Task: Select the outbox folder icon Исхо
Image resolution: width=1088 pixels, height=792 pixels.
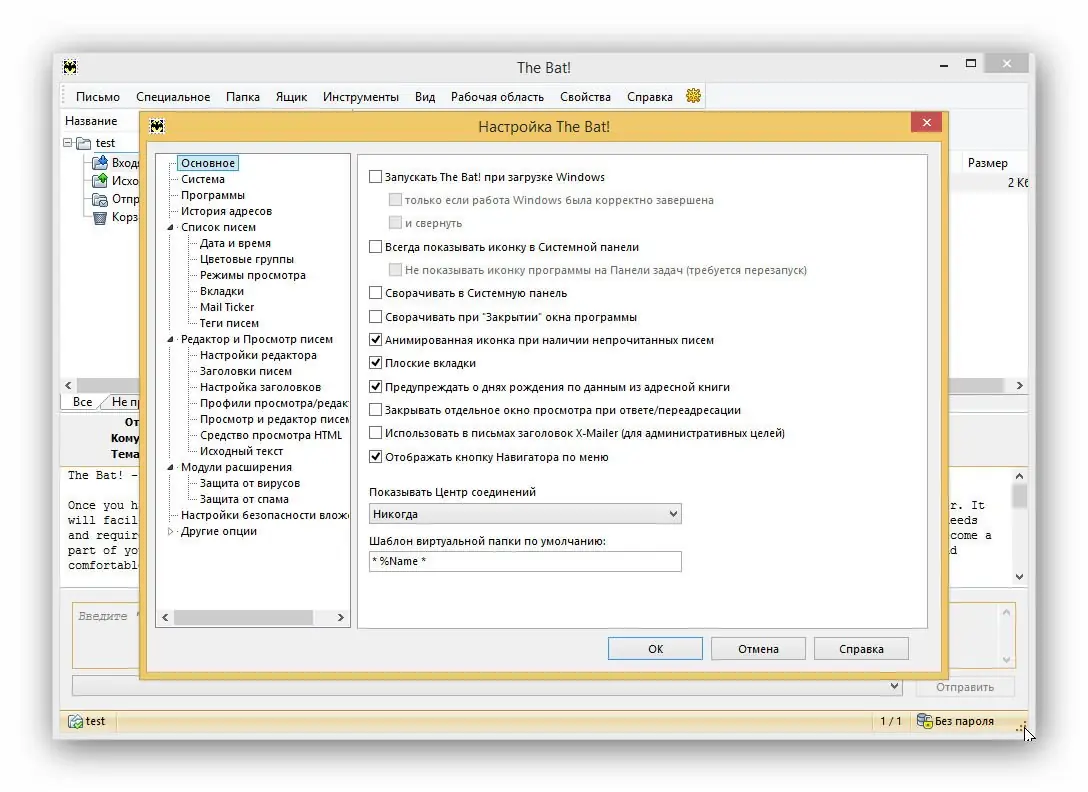Action: tap(100, 180)
